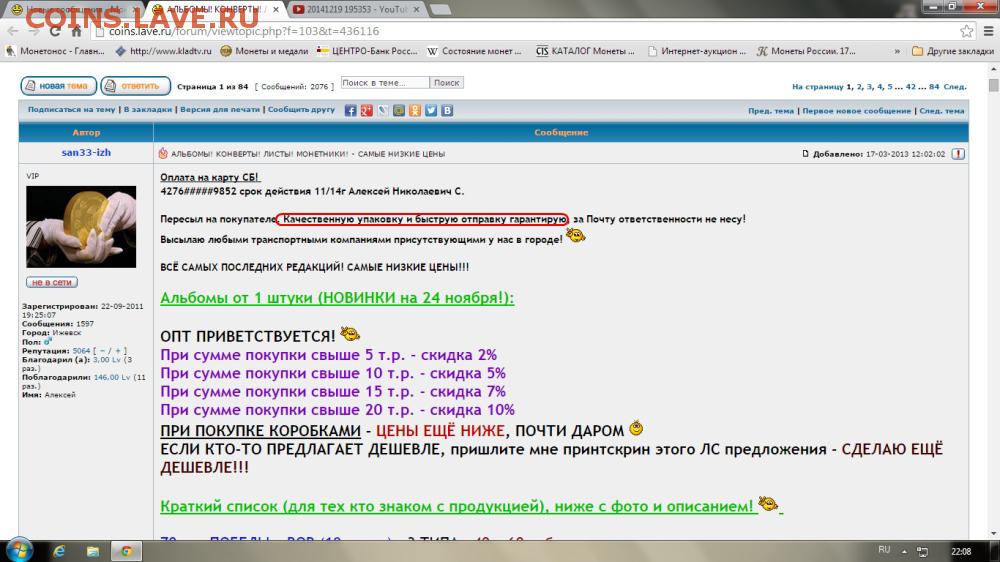Open a new browser tab

click(440, 10)
